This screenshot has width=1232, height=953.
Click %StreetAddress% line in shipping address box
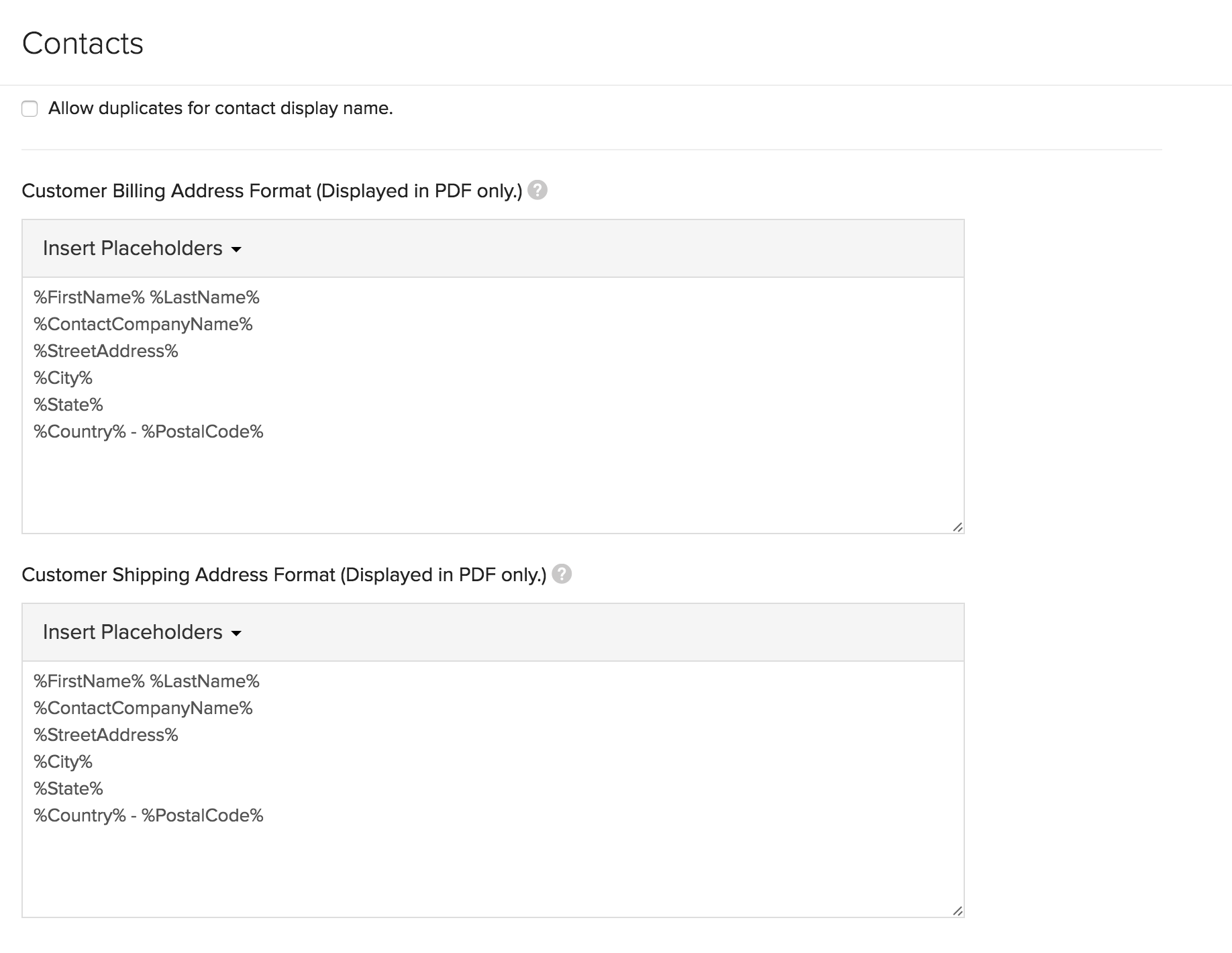(x=106, y=735)
